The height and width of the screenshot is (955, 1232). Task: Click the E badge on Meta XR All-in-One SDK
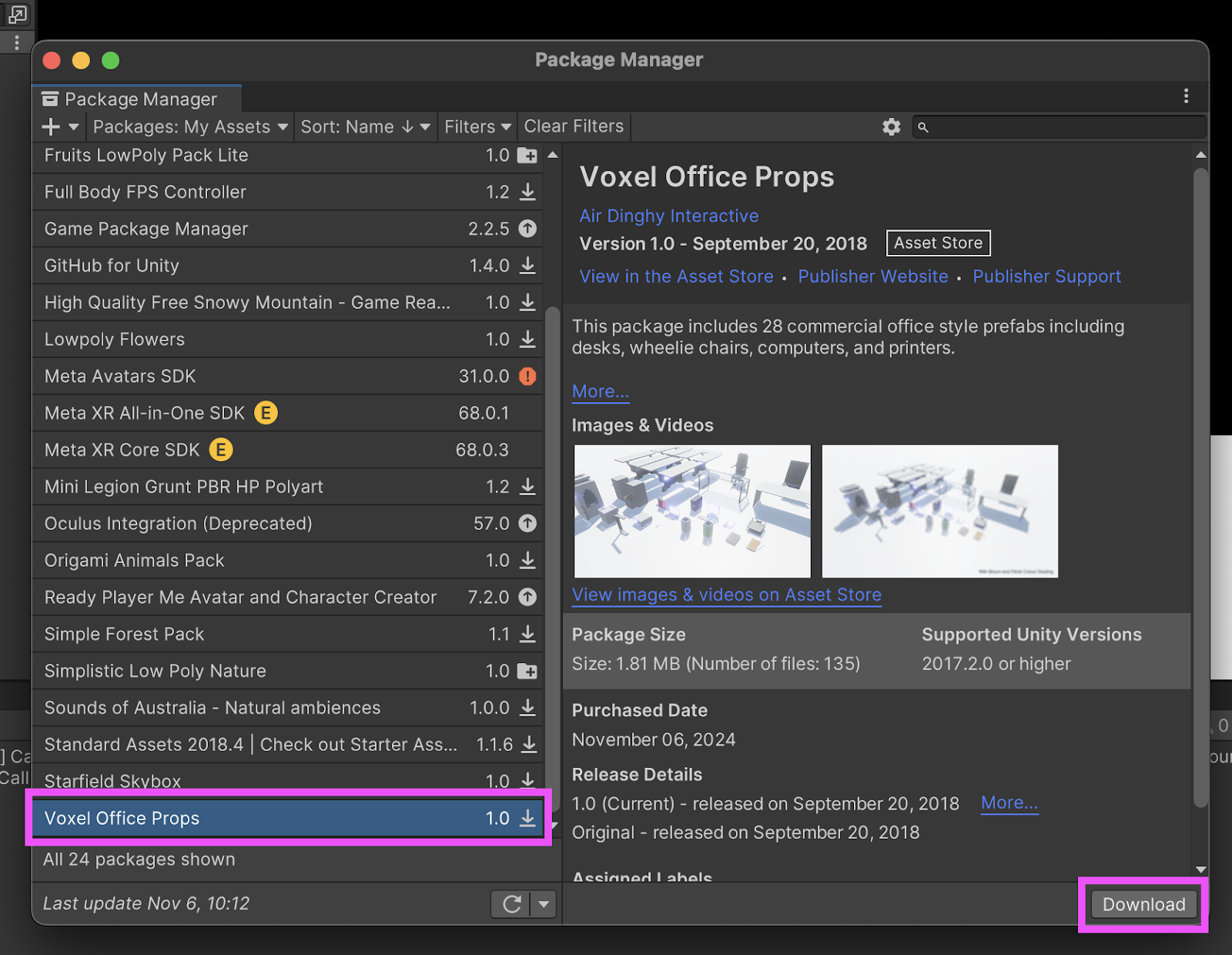pyautogui.click(x=266, y=413)
